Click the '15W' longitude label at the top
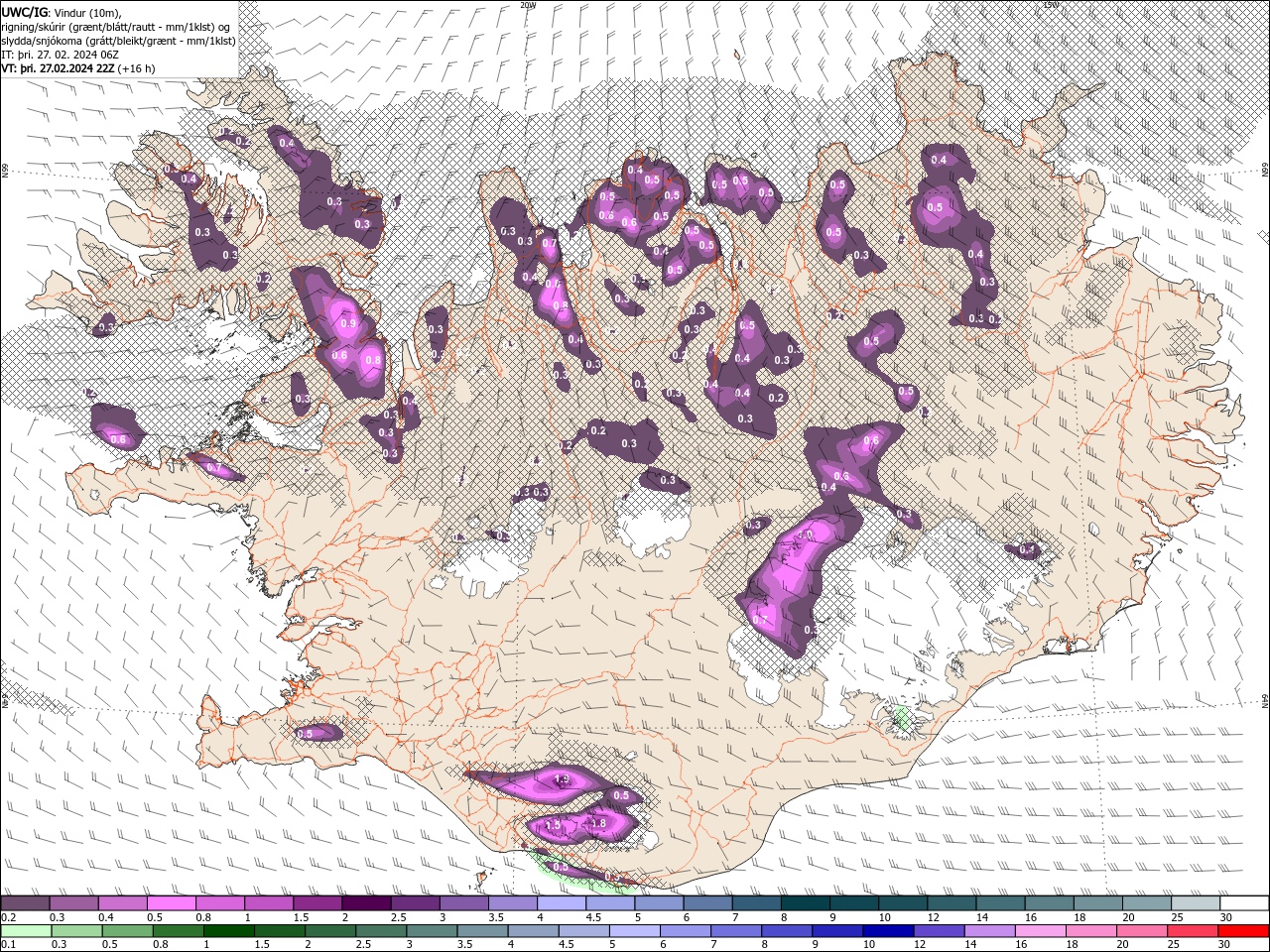This screenshot has height=952, width=1270. point(1051,5)
